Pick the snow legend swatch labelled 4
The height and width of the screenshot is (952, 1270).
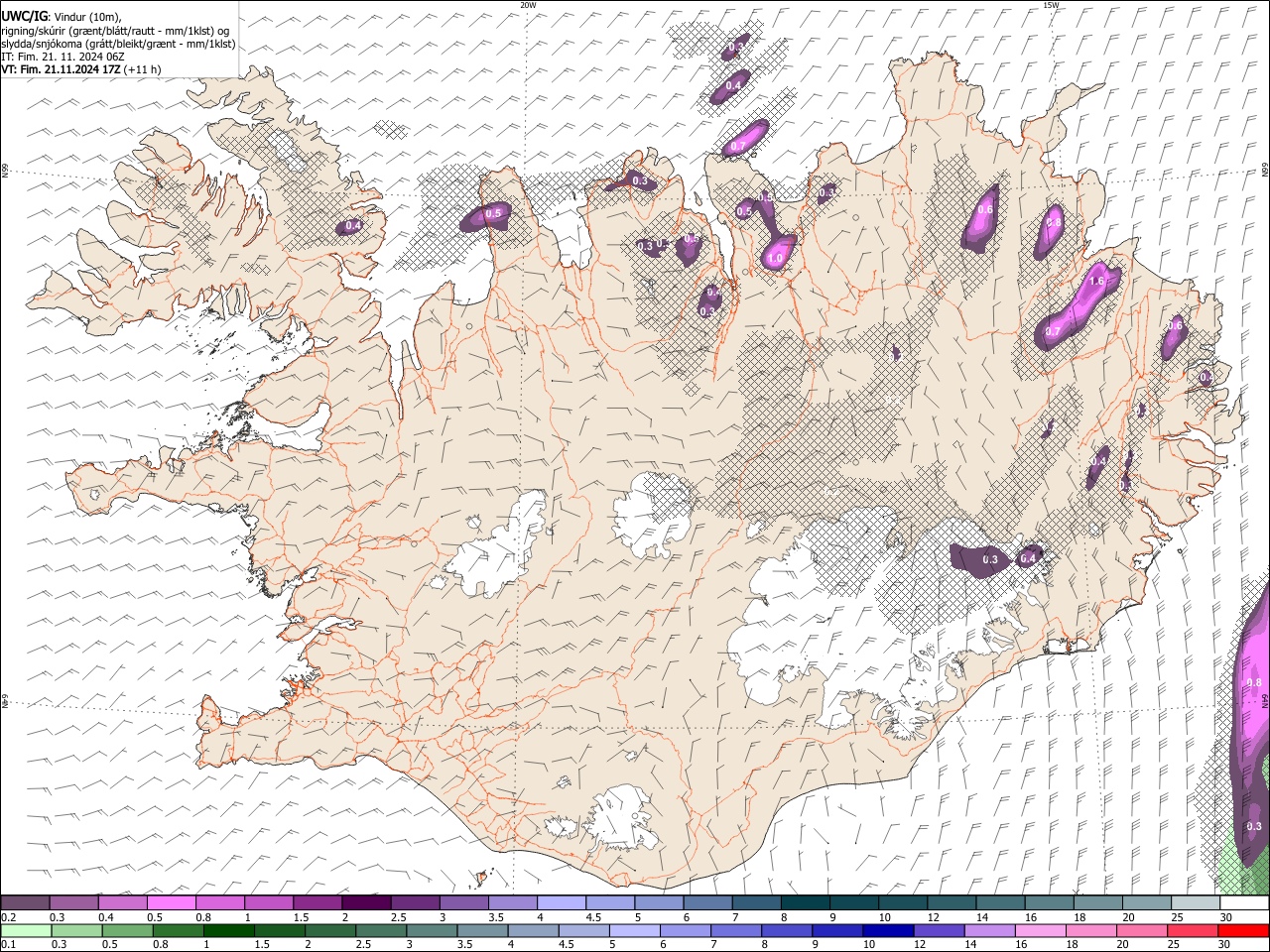(562, 902)
